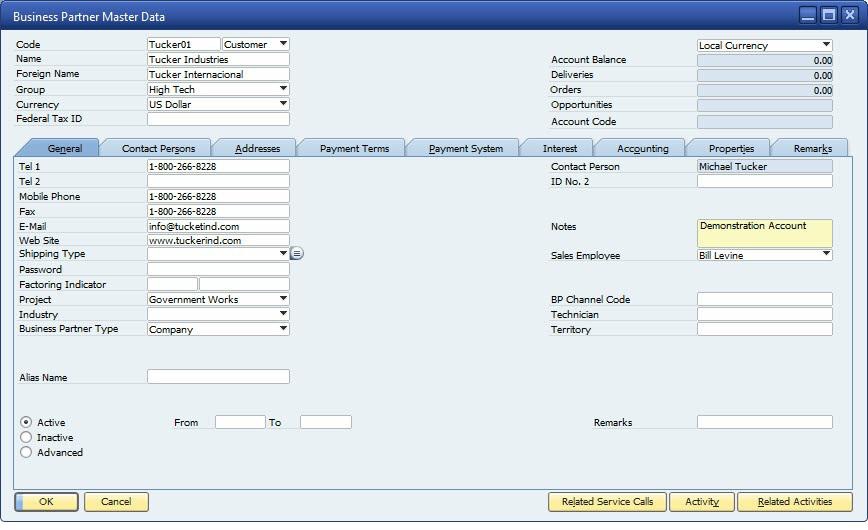Click the Orders value field
868x530 pixels.
pyautogui.click(x=764, y=90)
